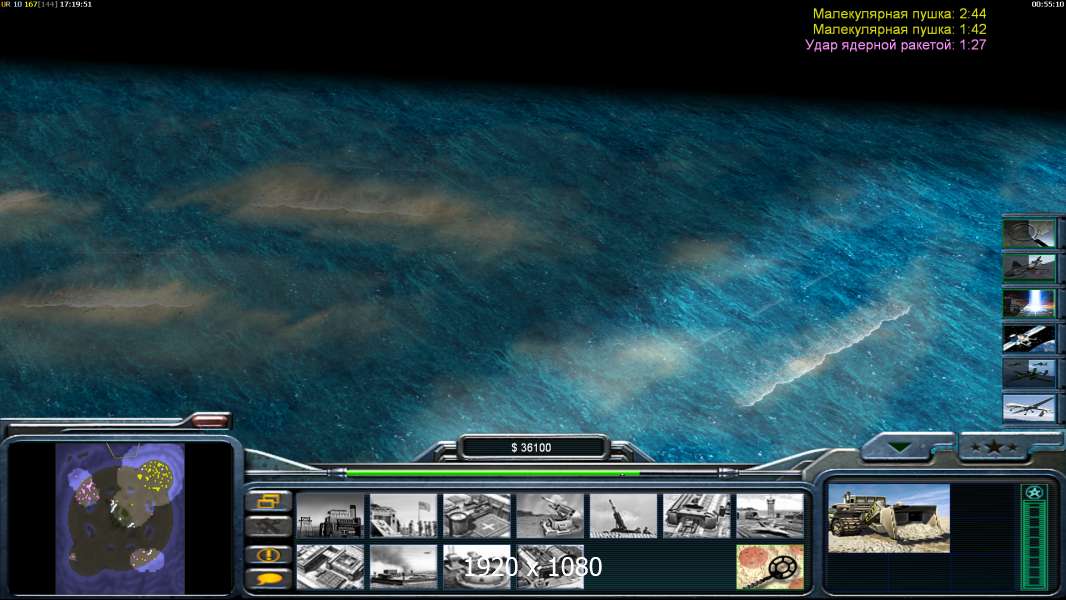Build the Supply Drop Zone
Viewport: 1066px width, 600px height.
pyautogui.click(x=404, y=567)
